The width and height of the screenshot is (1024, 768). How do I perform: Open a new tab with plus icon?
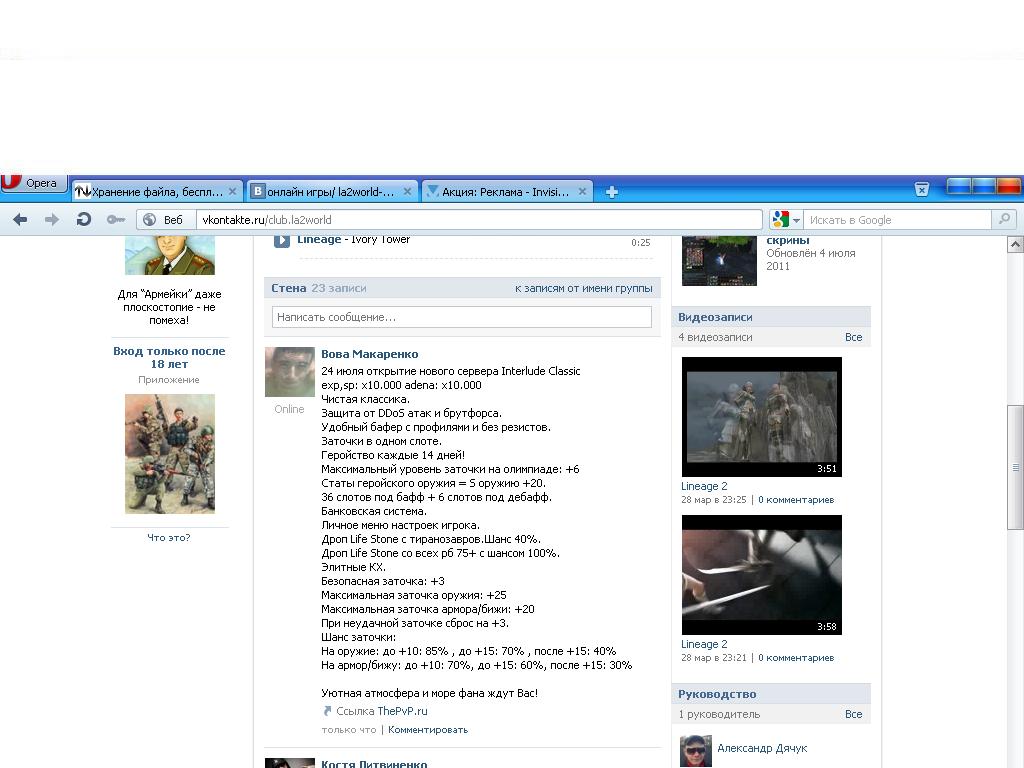coord(612,192)
